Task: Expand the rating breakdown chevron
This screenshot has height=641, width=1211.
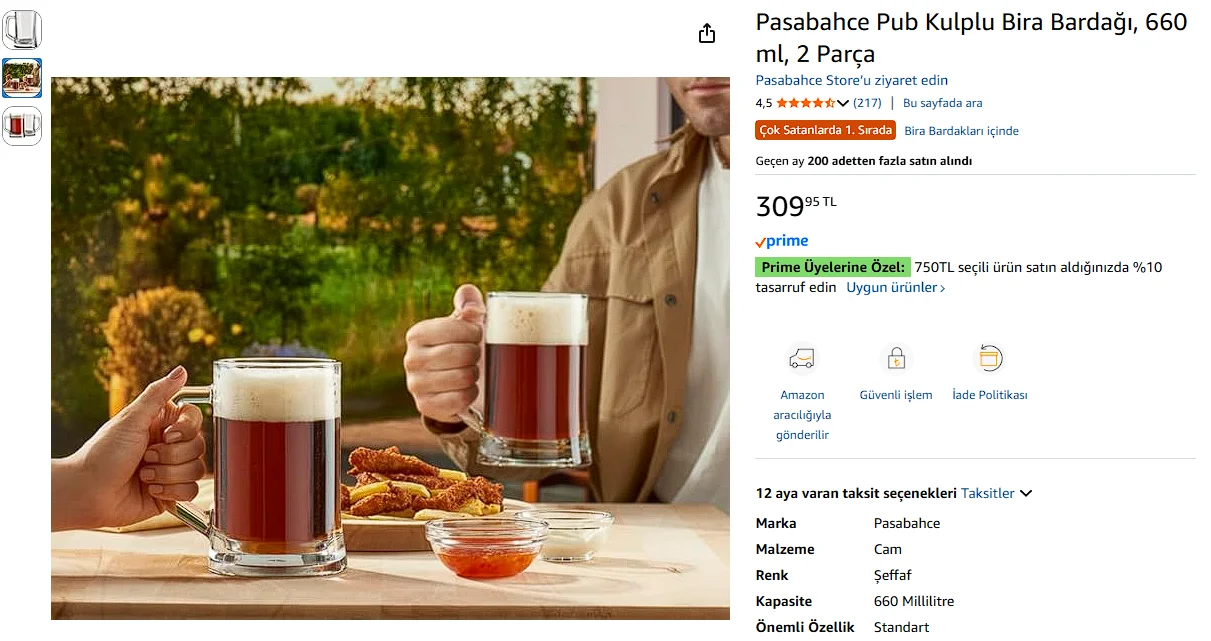Action: 843,103
